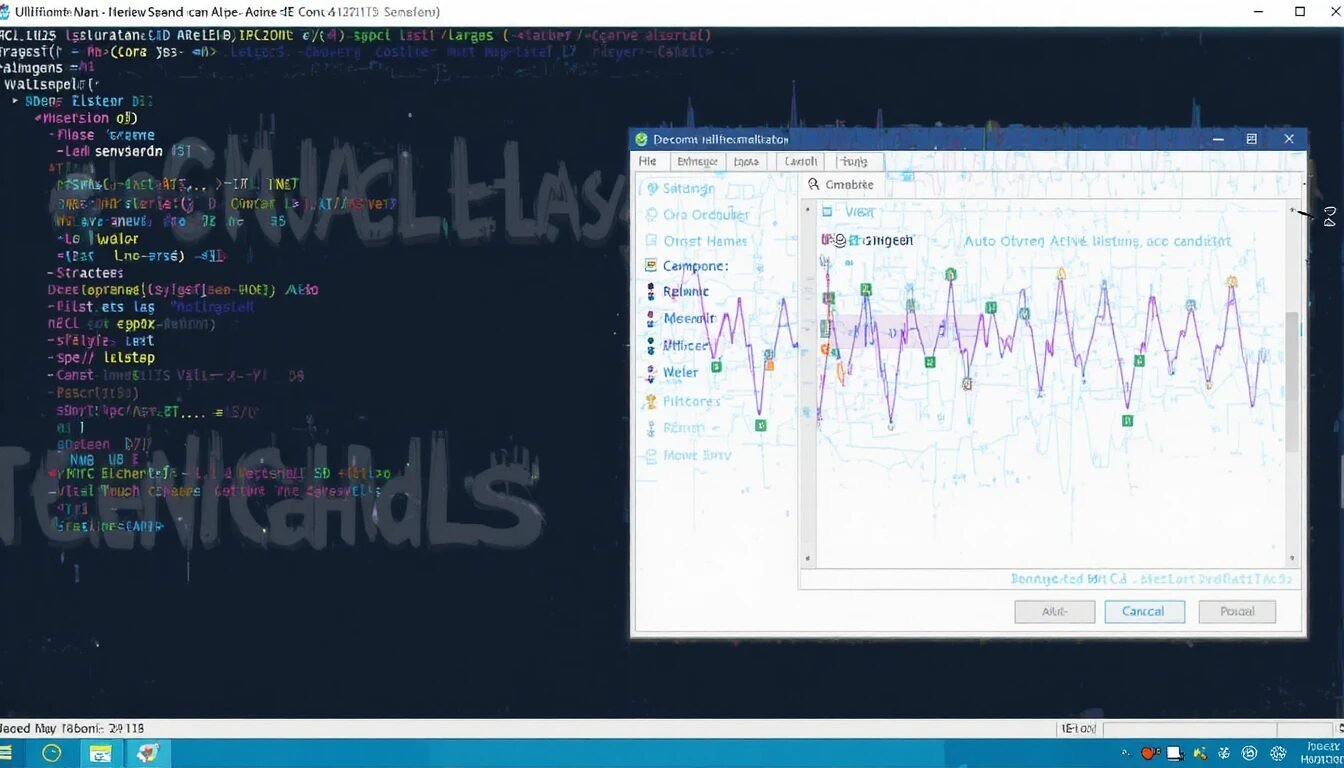Click the green dialog title bar icon
This screenshot has height=768, width=1344.
pos(642,140)
